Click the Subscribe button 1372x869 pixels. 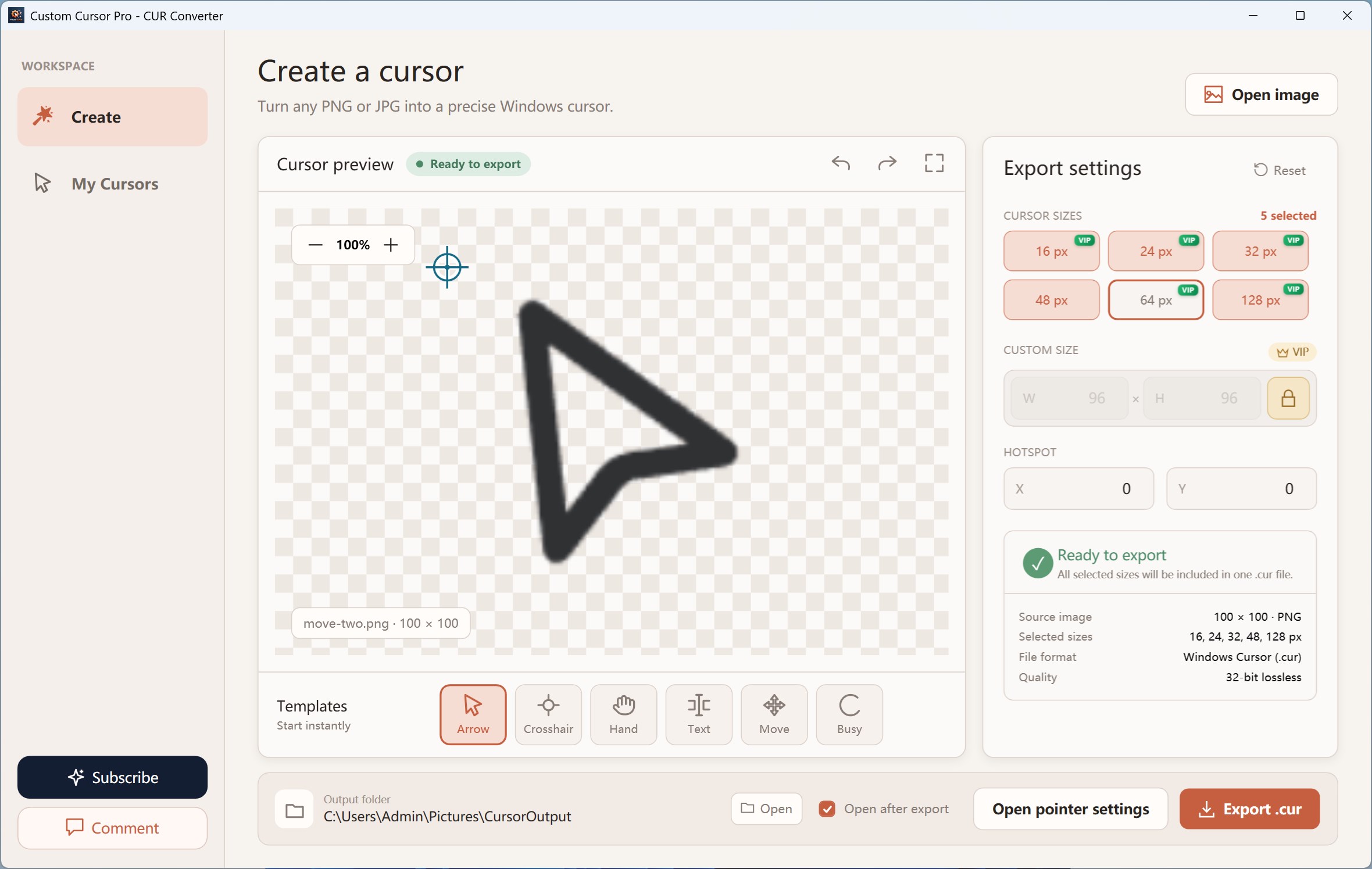click(x=112, y=777)
